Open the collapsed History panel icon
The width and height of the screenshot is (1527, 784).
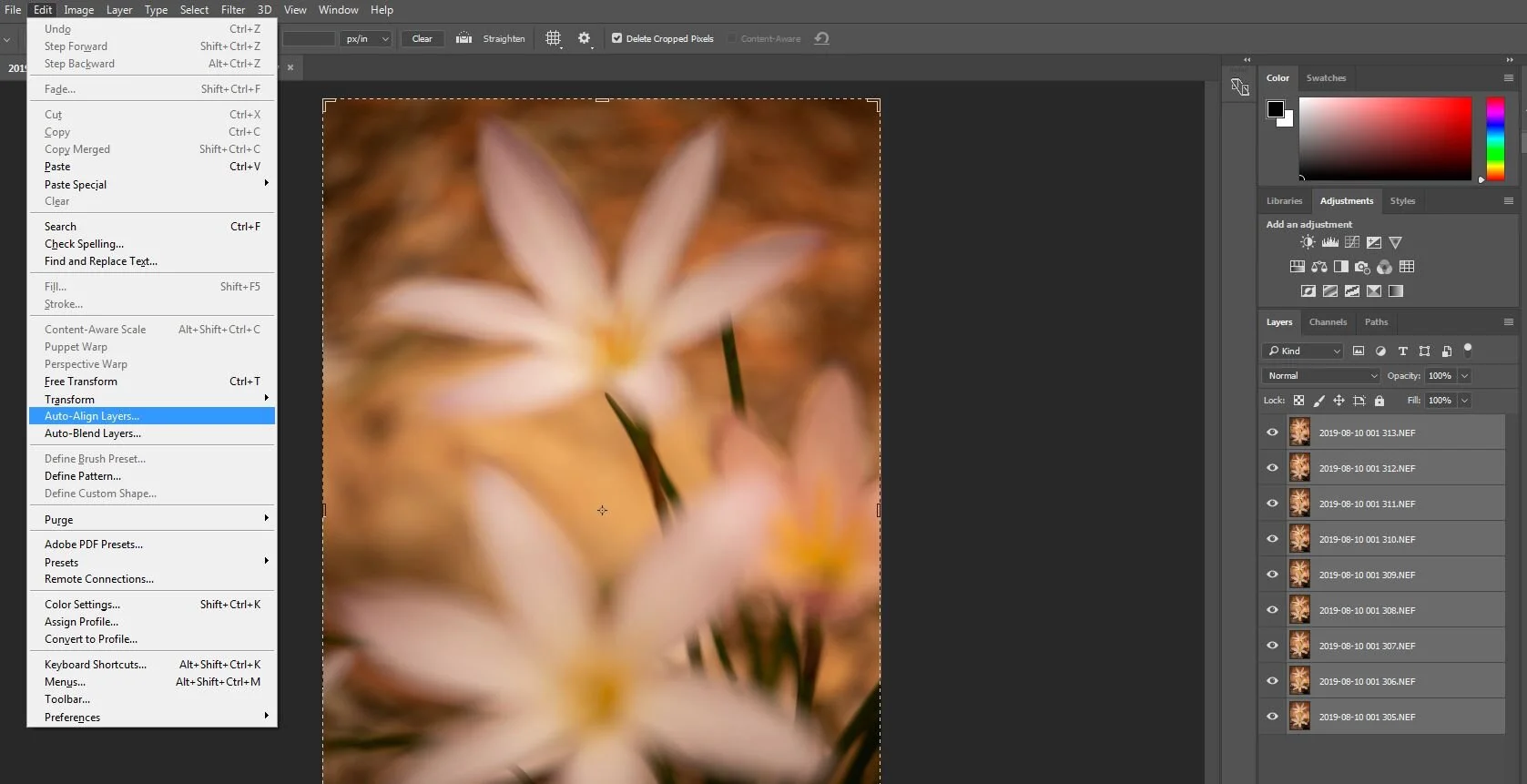pos(1239,87)
